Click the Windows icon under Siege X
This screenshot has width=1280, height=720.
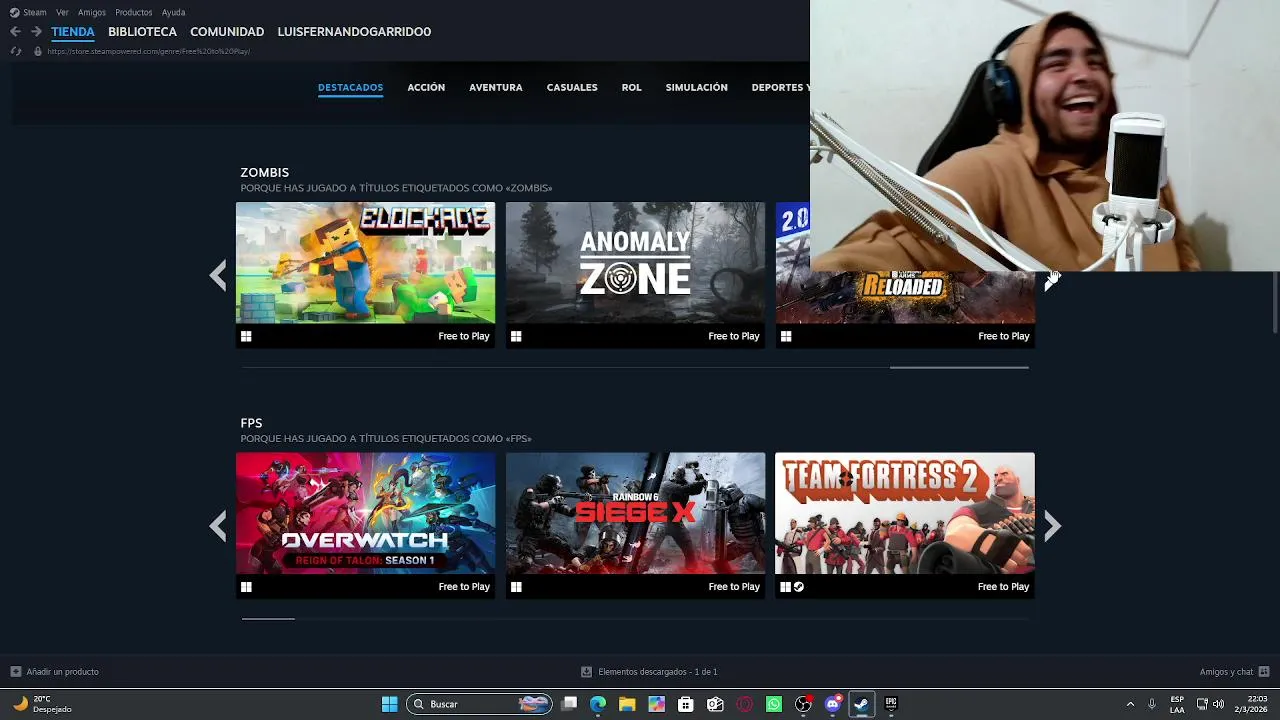pyautogui.click(x=516, y=587)
